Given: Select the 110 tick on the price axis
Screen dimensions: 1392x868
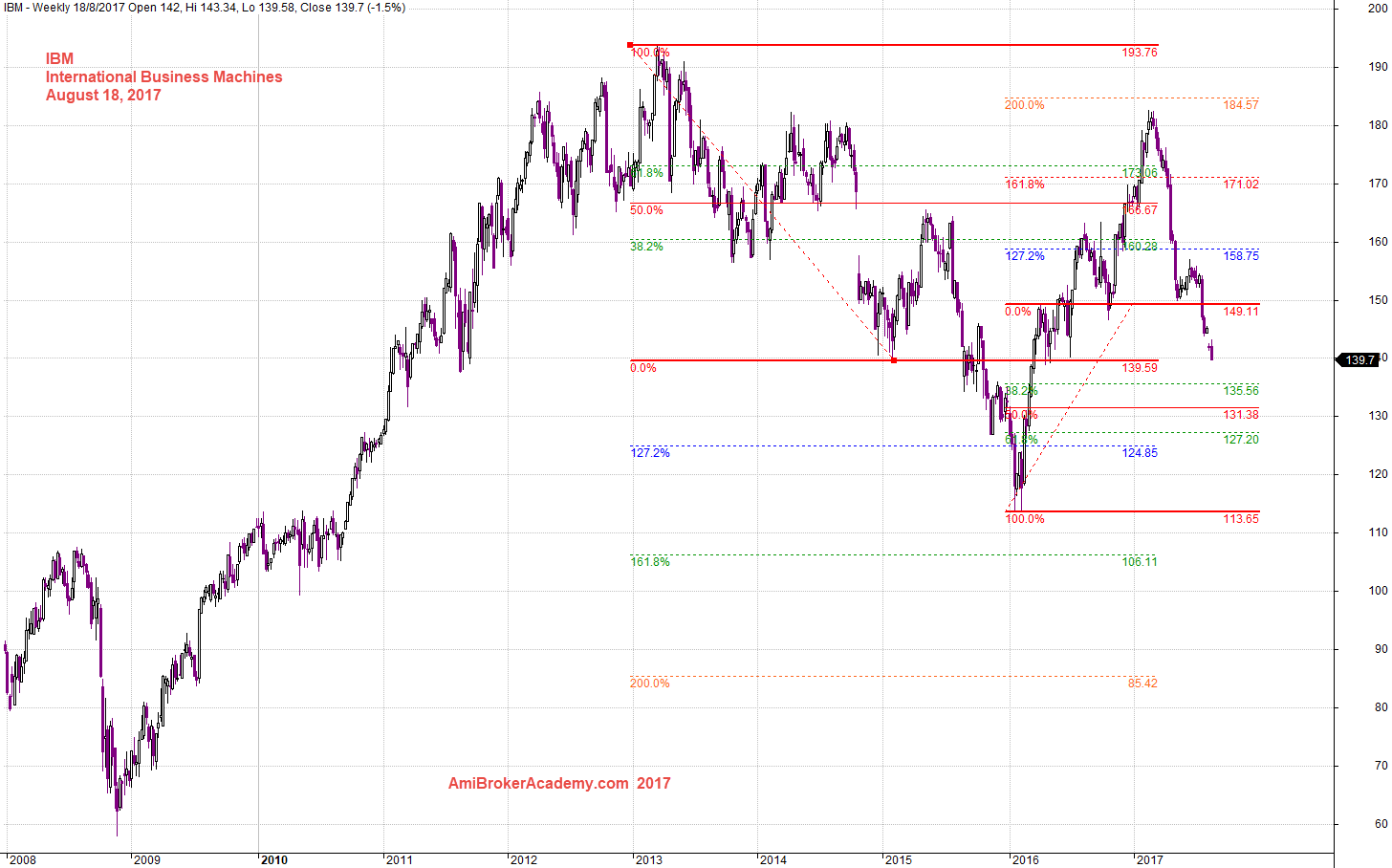Looking at the screenshot, I should [x=1378, y=532].
